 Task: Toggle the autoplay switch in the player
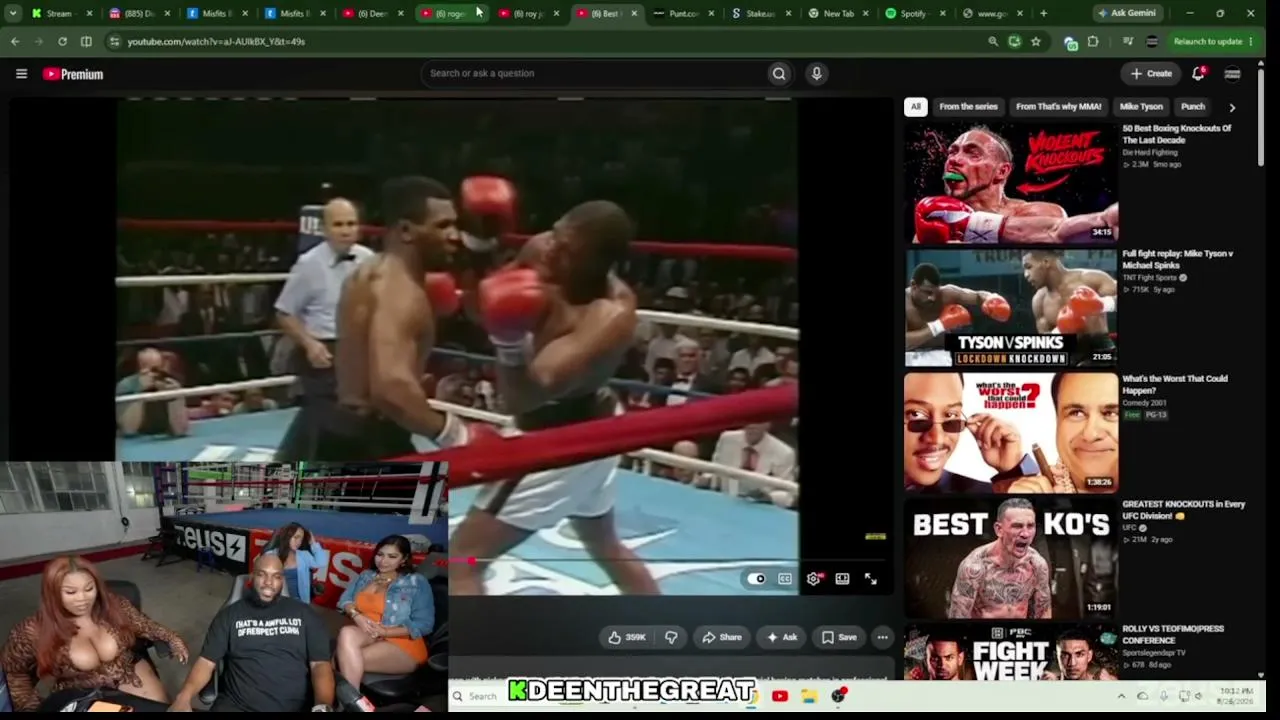point(757,578)
